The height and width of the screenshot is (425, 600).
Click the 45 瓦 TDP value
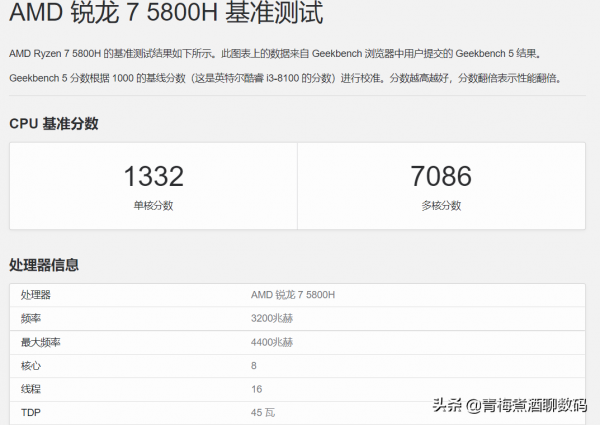point(263,412)
